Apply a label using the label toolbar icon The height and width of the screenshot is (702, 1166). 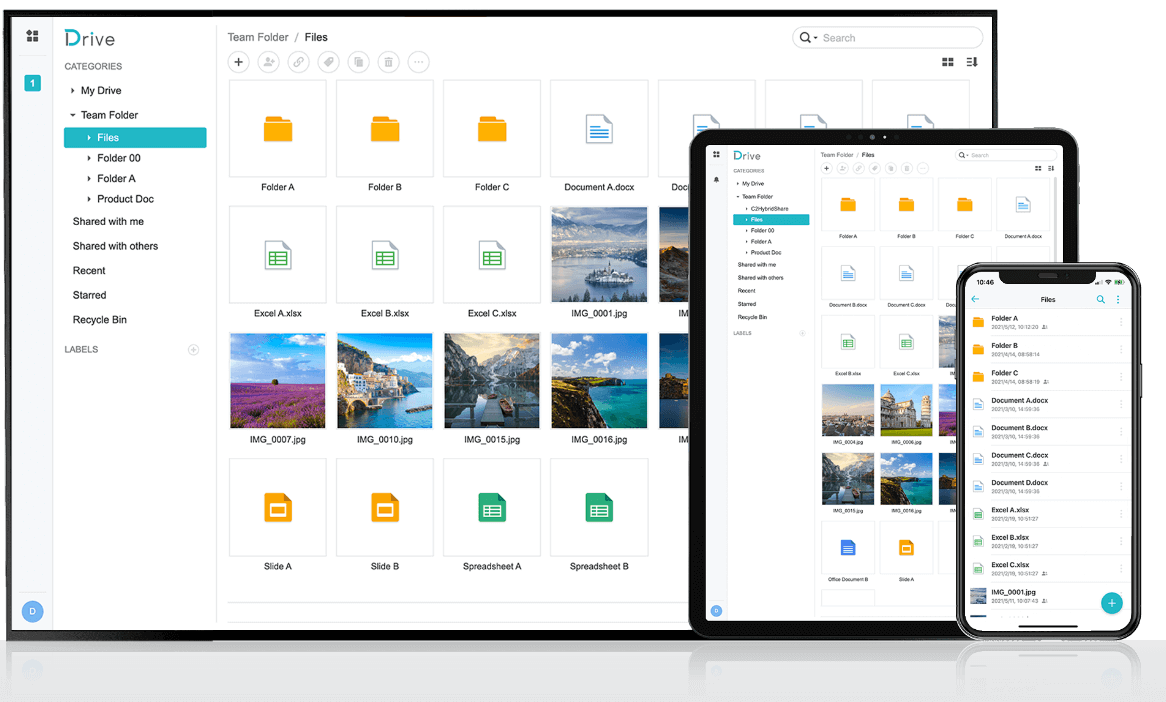(328, 62)
